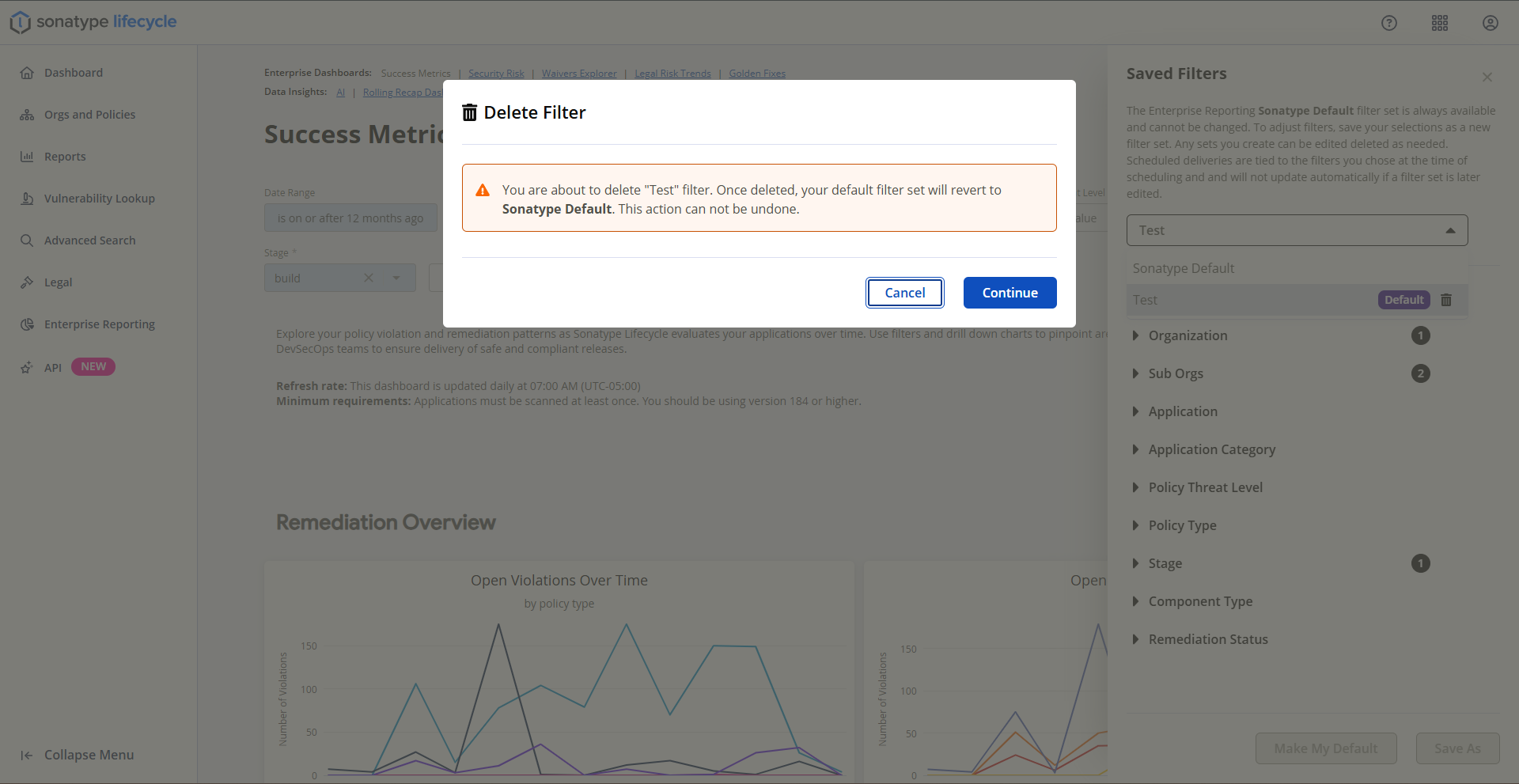Open the Stage dropdown arrow
The image size is (1519, 784).
click(396, 278)
